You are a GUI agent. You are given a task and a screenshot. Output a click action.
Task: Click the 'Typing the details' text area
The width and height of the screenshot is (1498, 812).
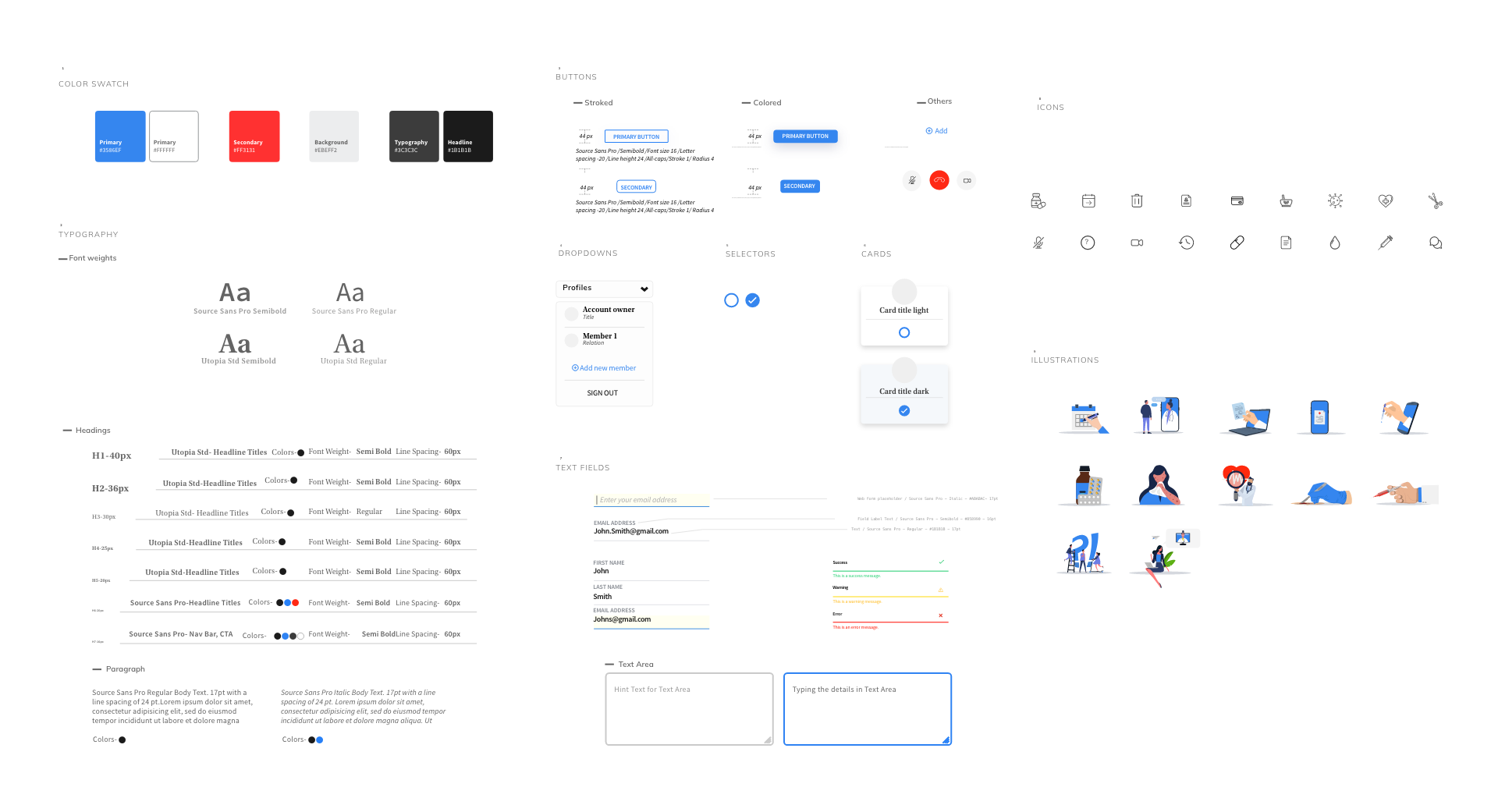(868, 709)
